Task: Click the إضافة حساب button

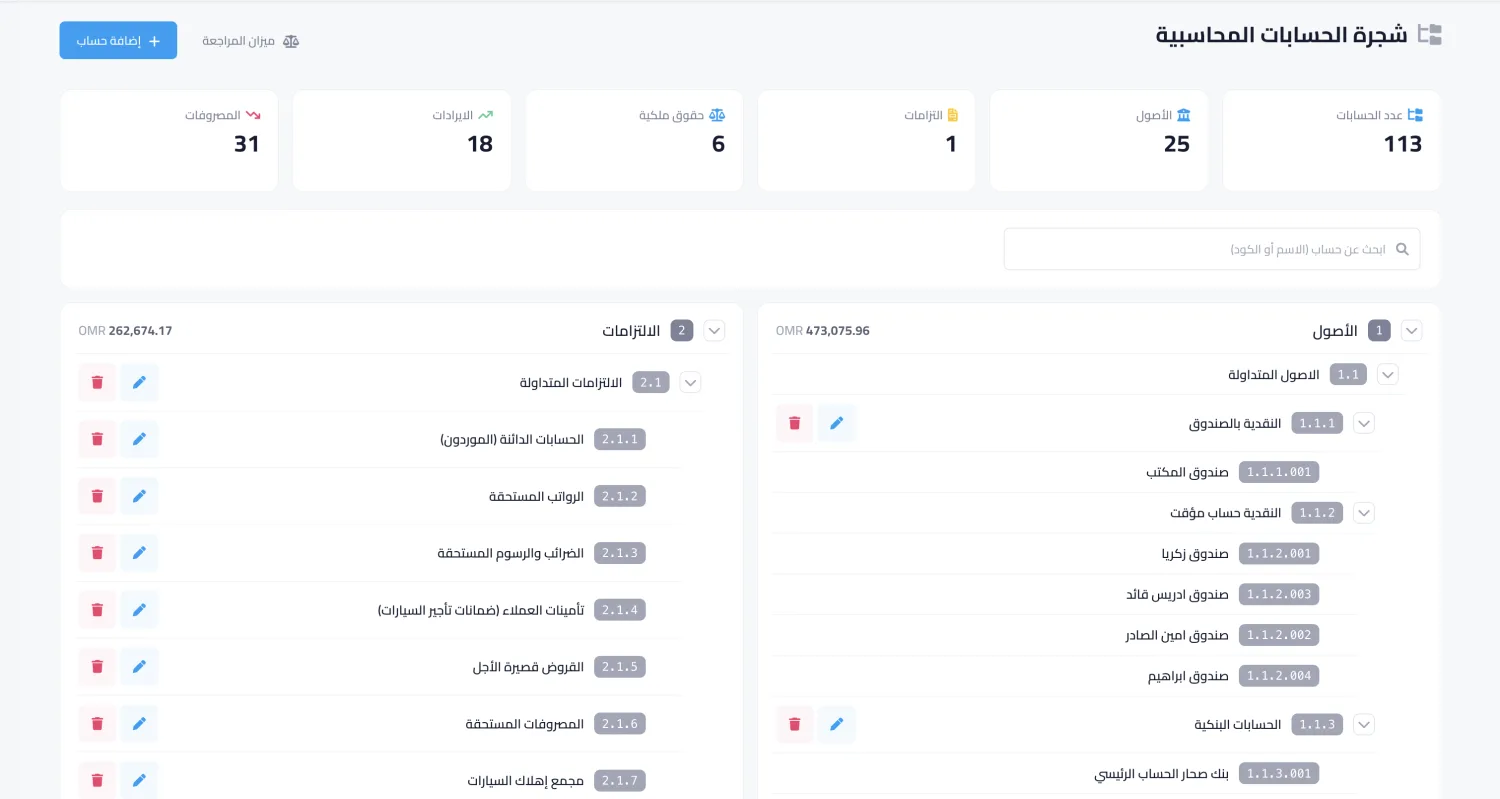Action: [118, 41]
